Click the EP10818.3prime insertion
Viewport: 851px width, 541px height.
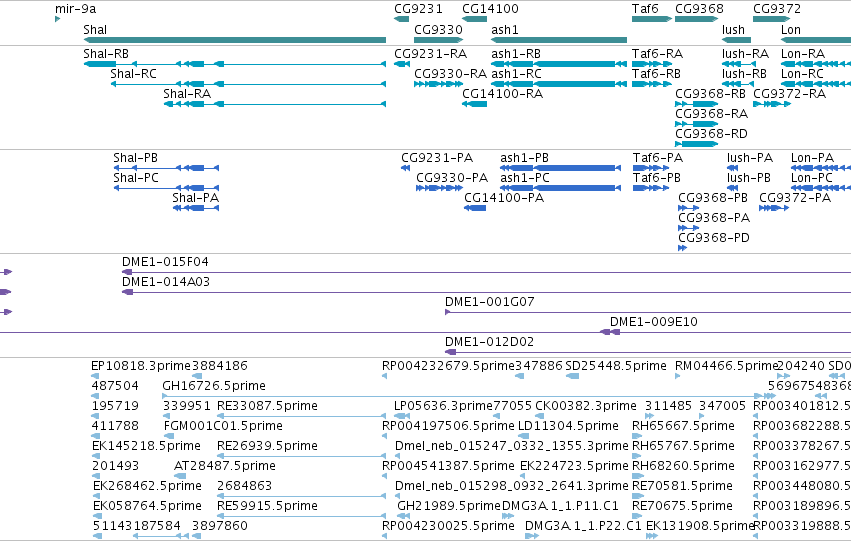click(95, 376)
